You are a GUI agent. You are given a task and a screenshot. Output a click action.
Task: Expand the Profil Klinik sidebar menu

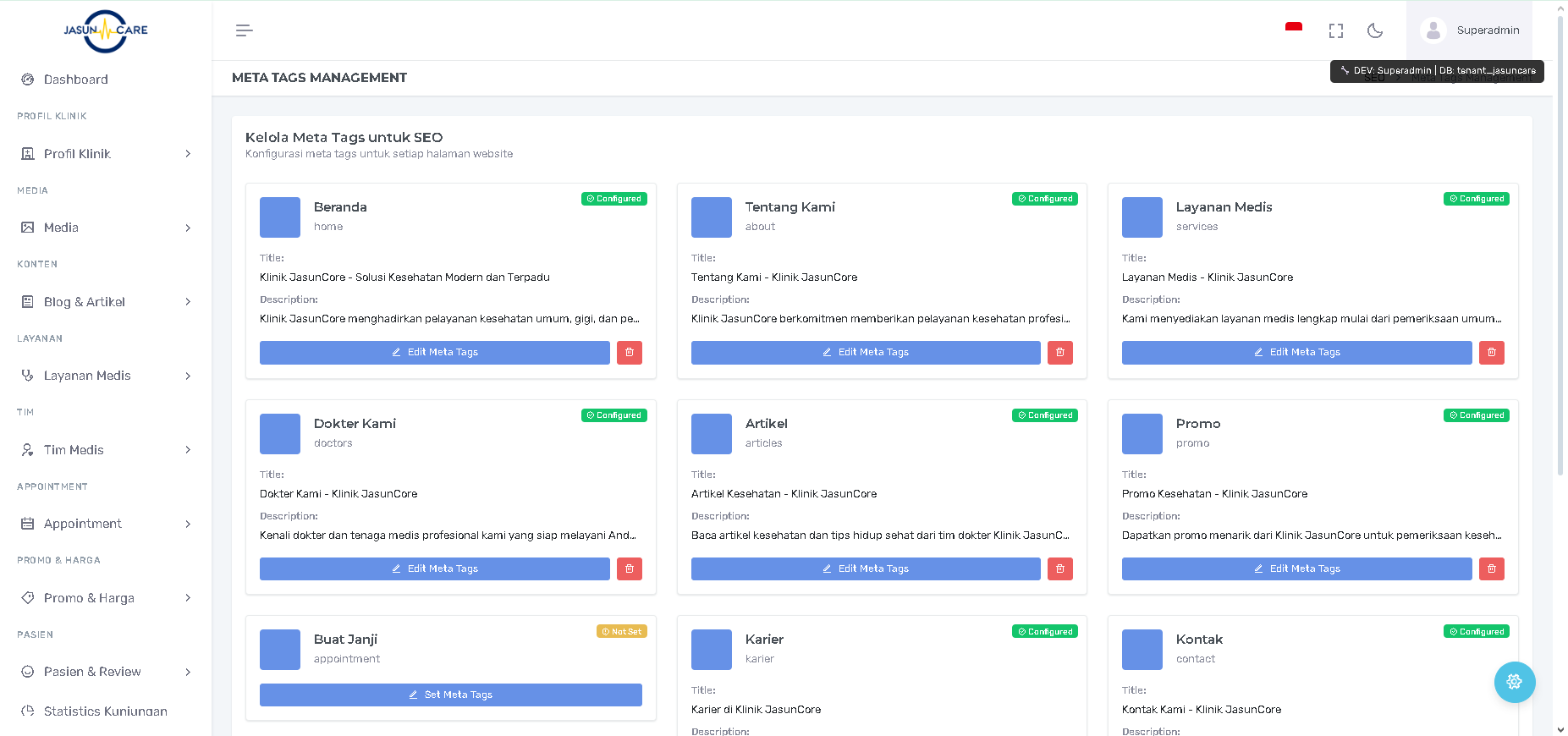pyautogui.click(x=106, y=154)
